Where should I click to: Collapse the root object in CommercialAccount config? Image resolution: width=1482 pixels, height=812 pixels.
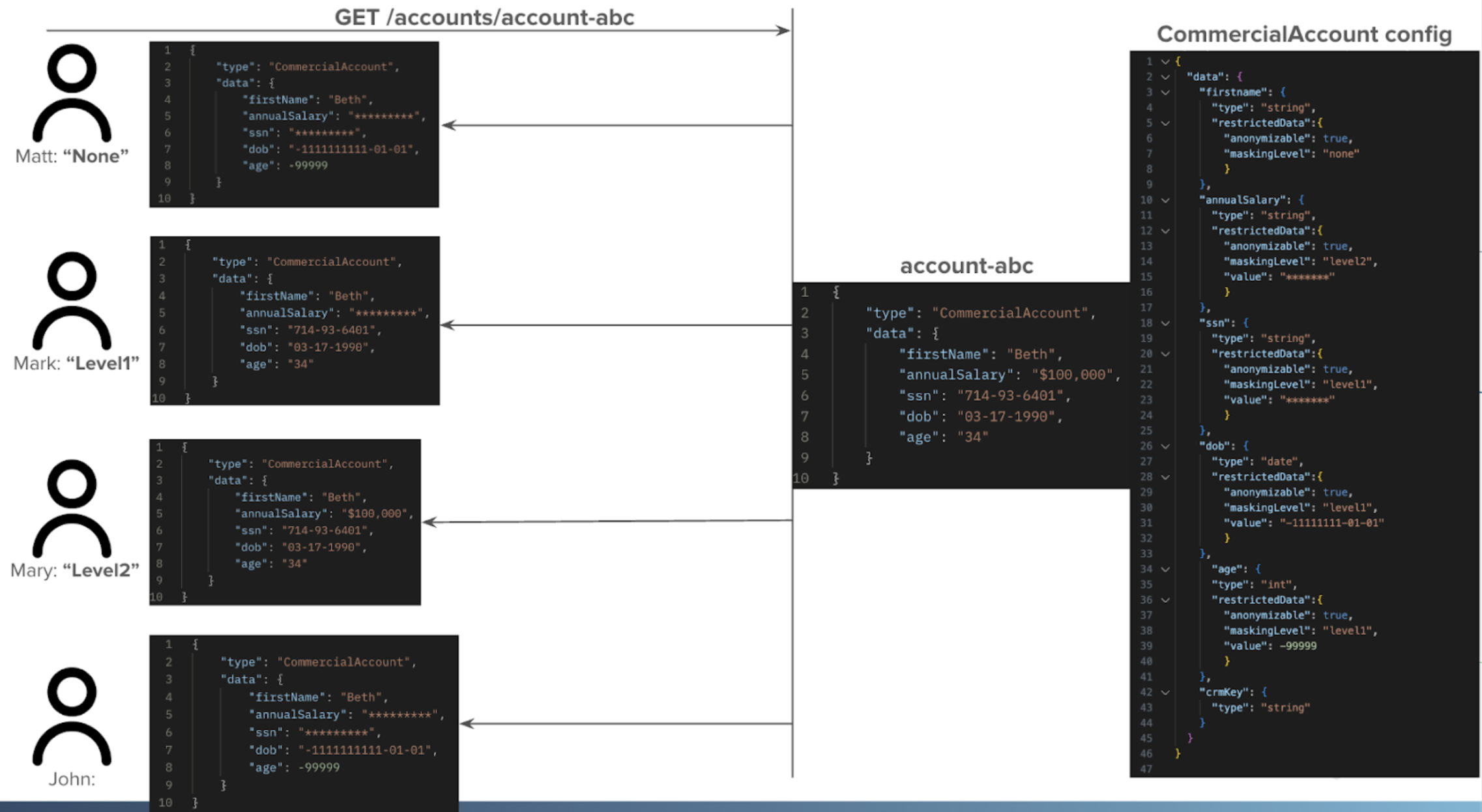pyautogui.click(x=1166, y=61)
